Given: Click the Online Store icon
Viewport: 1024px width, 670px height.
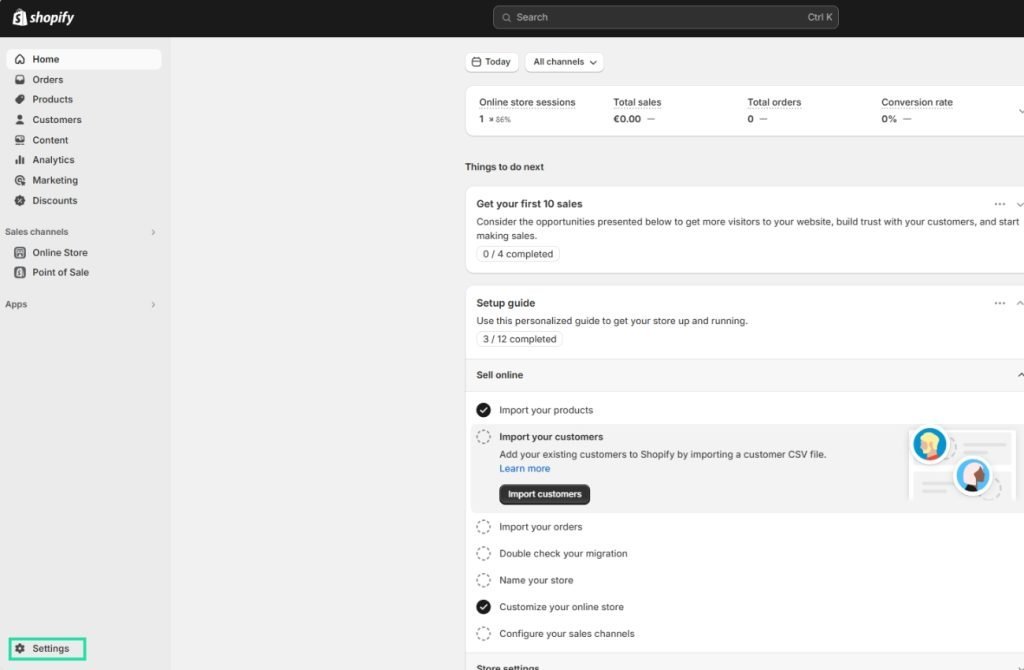Looking at the screenshot, I should click(x=20, y=252).
